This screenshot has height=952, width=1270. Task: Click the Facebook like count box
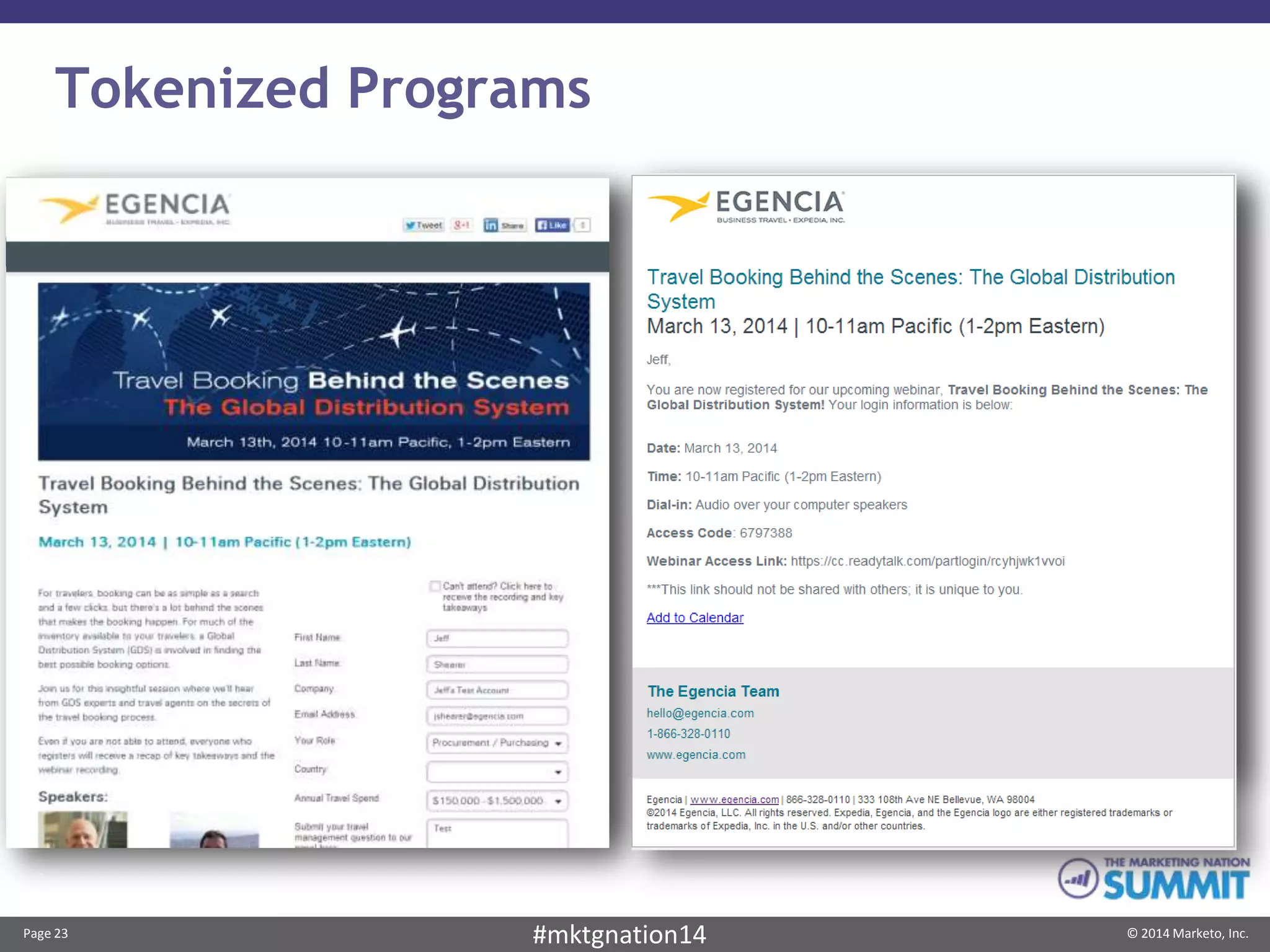[582, 225]
